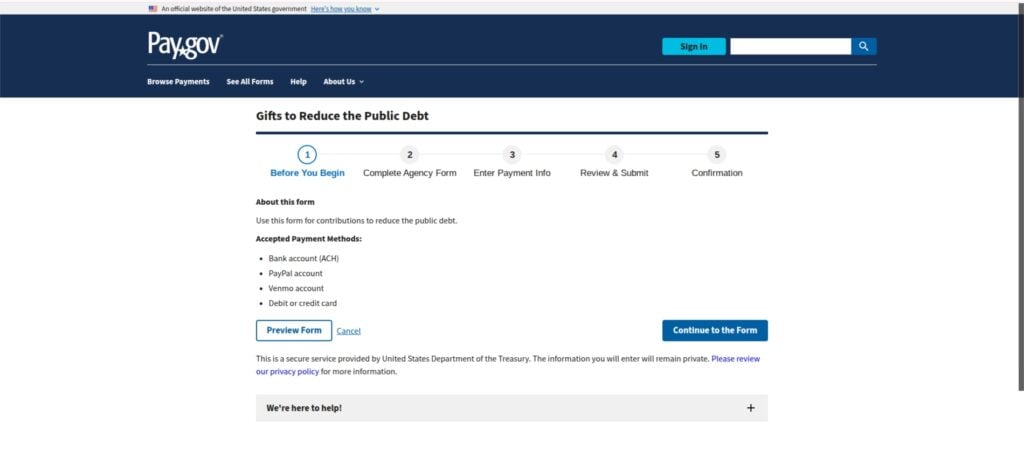Click 'An official website' banner text

pyautogui.click(x=234, y=8)
